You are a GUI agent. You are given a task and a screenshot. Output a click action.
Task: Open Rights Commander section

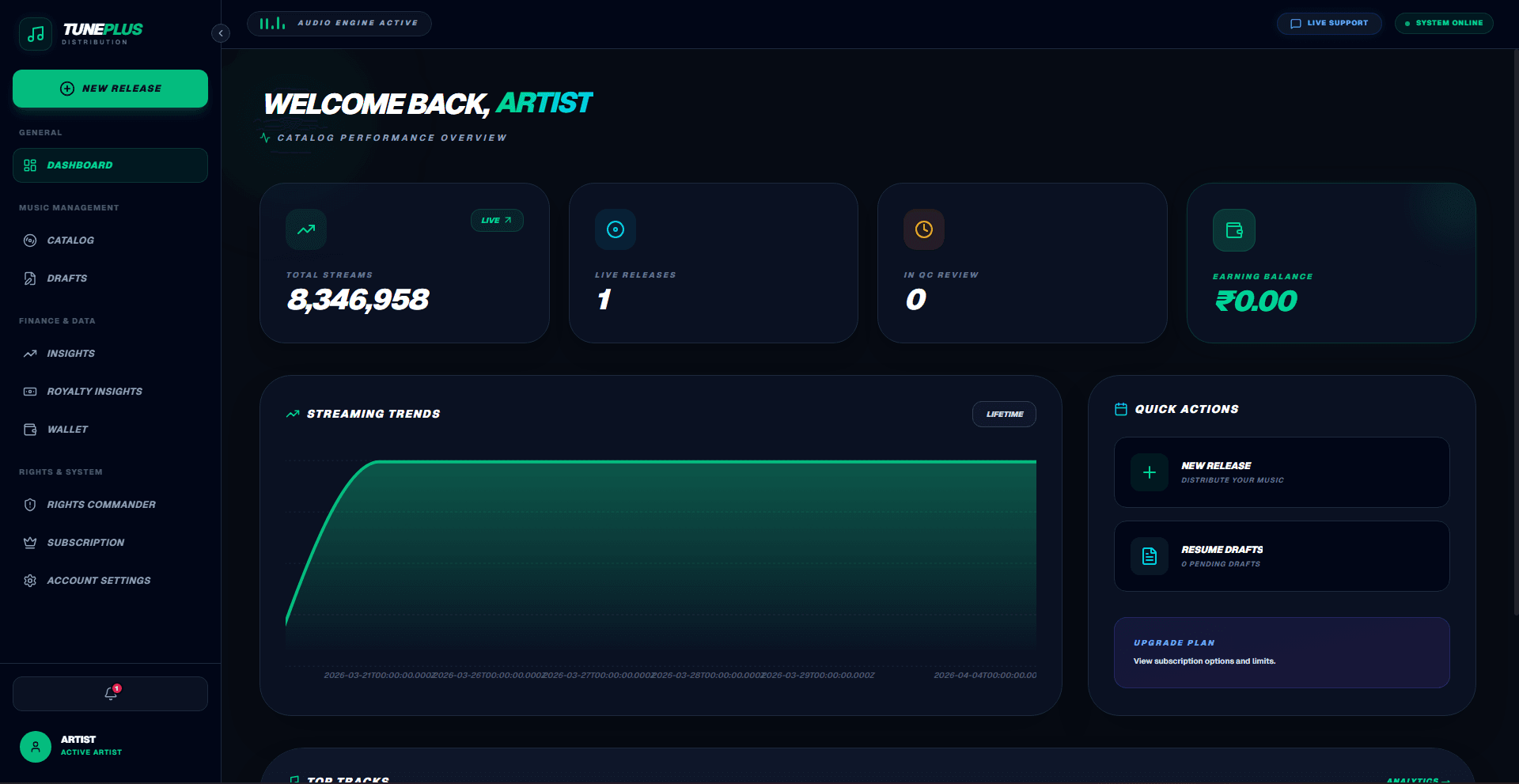tap(100, 505)
